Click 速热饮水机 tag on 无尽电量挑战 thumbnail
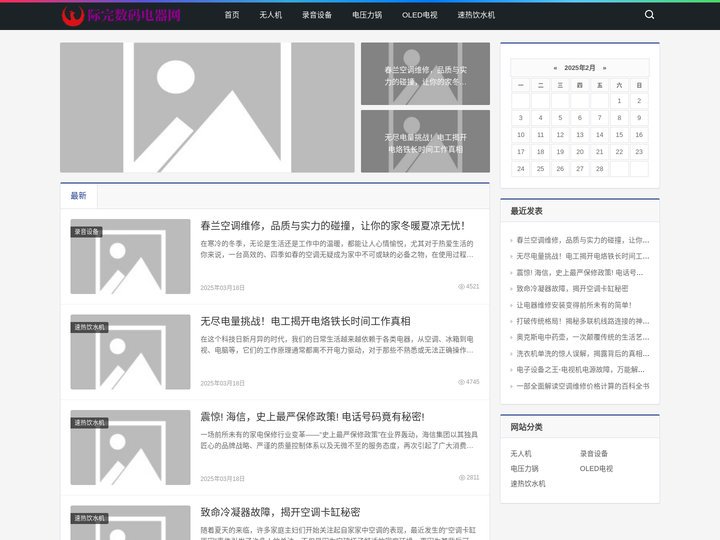 pyautogui.click(x=90, y=327)
